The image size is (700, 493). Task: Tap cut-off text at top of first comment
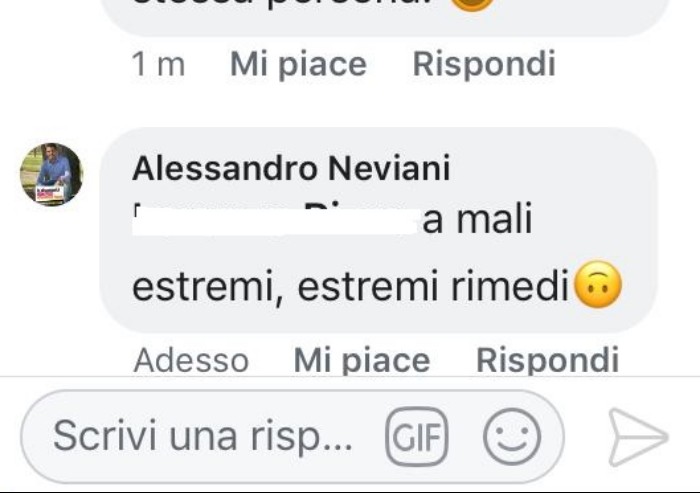point(290,4)
